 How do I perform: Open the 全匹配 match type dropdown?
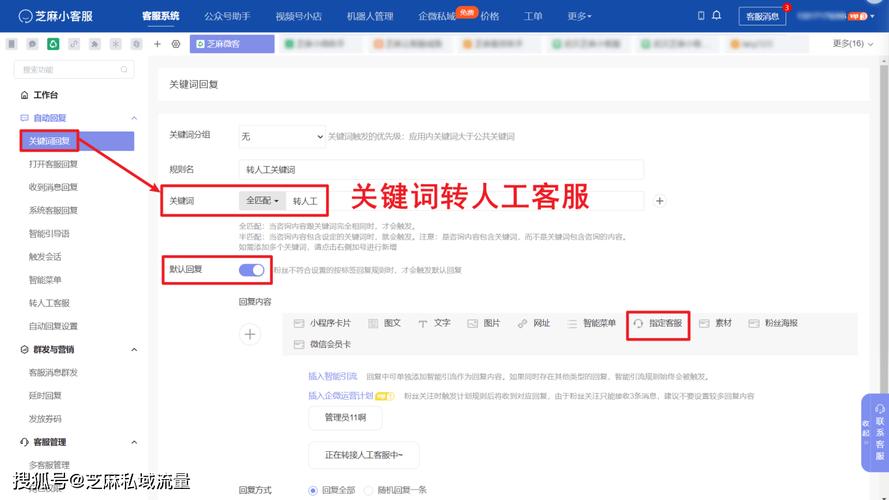263,201
